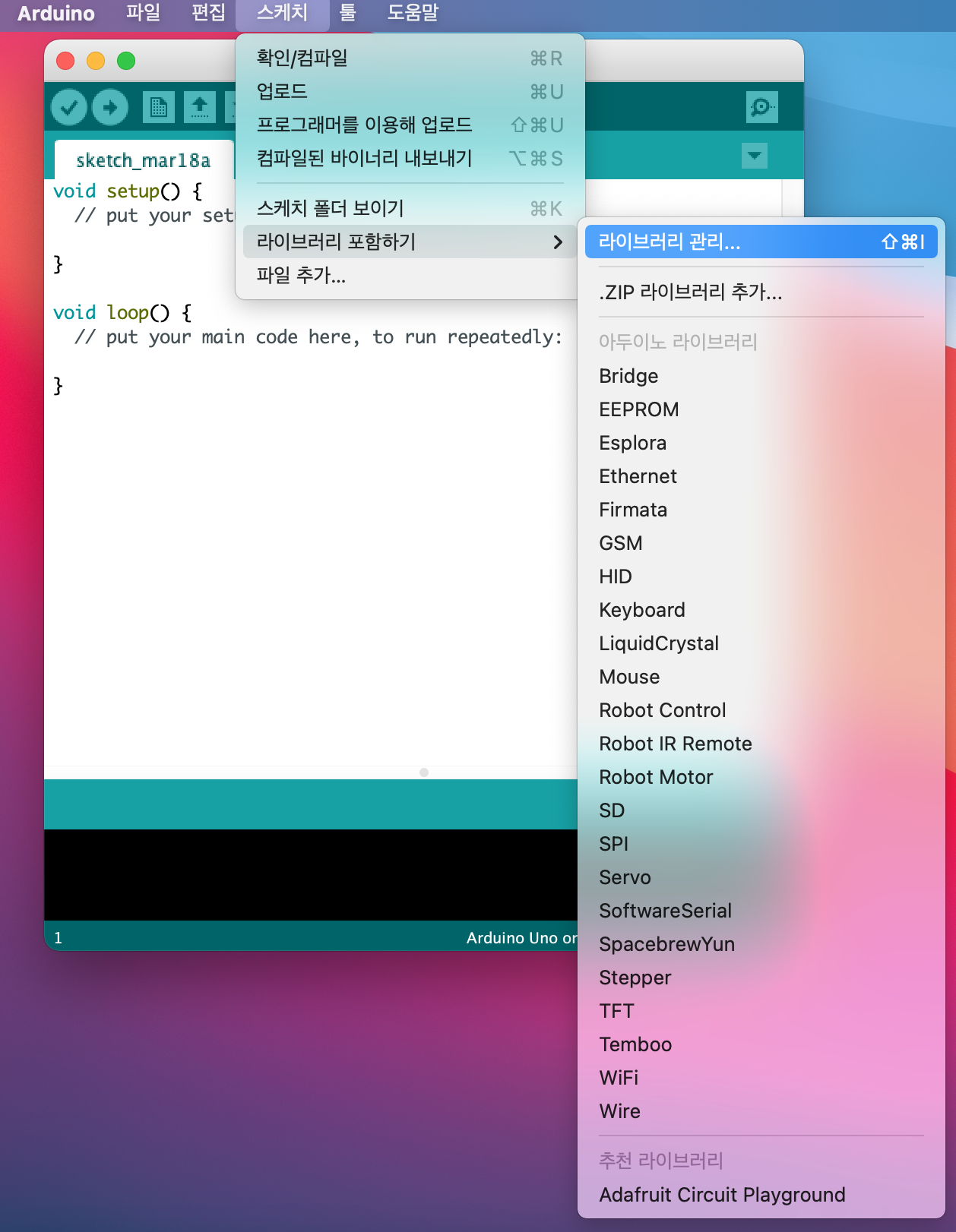Choose 컴파일된 바이너리 내보내기
The height and width of the screenshot is (1232, 956).
410,158
